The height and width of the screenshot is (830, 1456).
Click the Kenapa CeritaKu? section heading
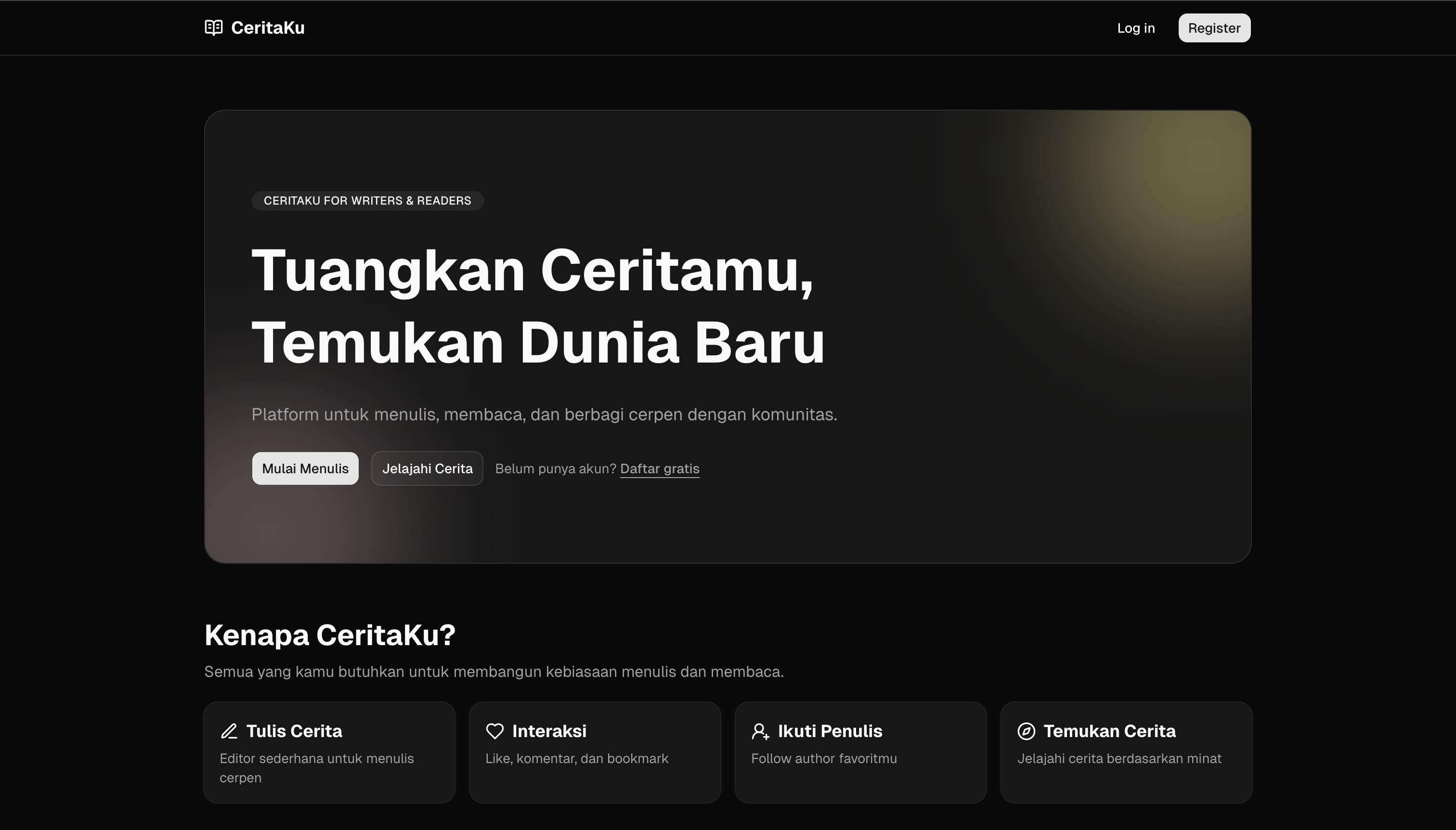point(329,635)
